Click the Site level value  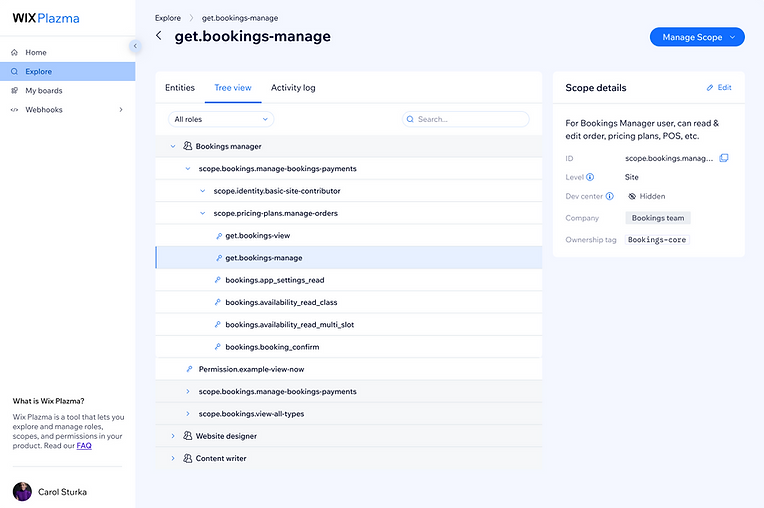pos(631,177)
